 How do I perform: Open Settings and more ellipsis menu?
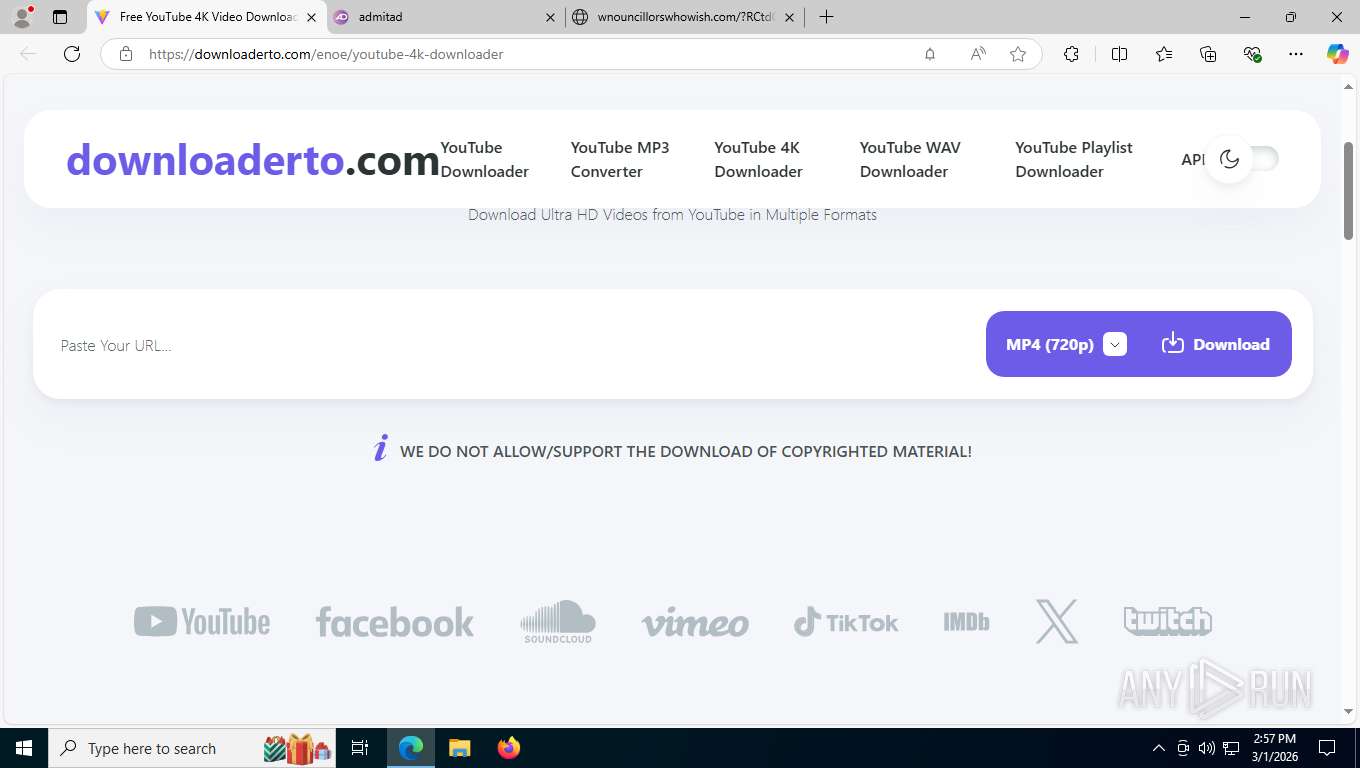click(x=1296, y=54)
